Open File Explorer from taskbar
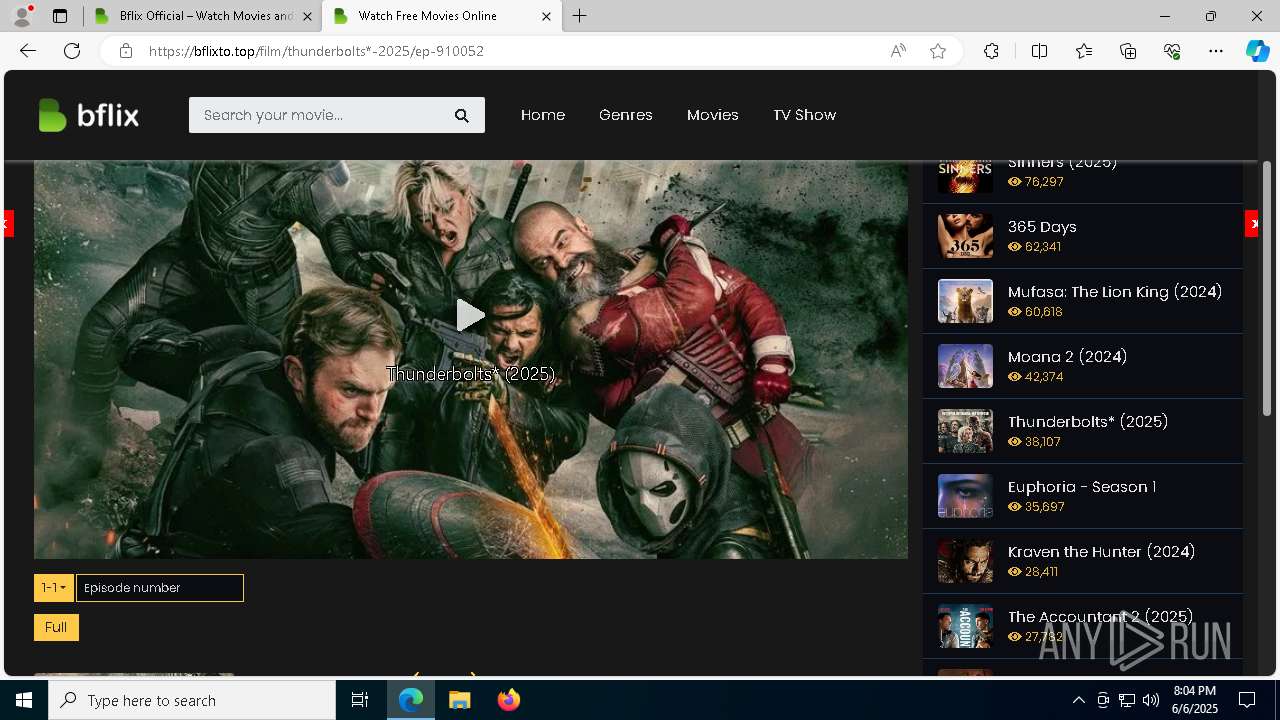The width and height of the screenshot is (1280, 720). (x=460, y=700)
